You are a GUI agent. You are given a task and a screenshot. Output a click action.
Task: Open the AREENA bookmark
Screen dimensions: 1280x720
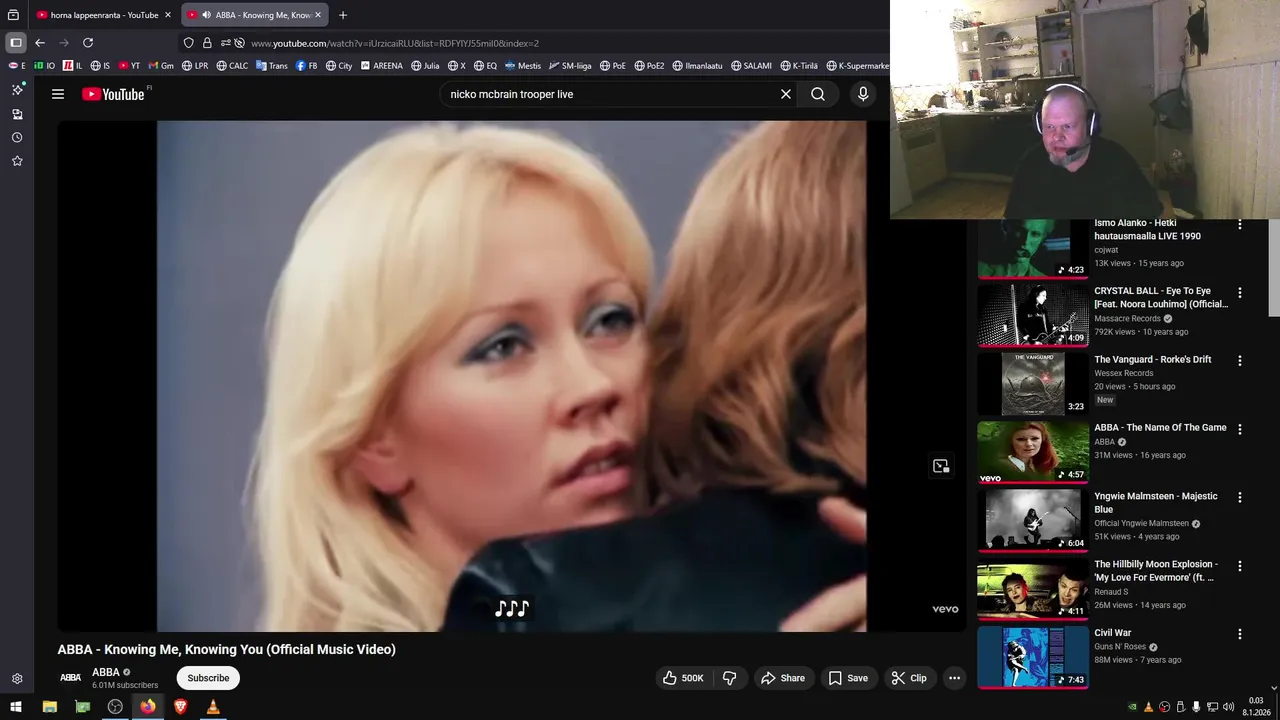point(381,66)
